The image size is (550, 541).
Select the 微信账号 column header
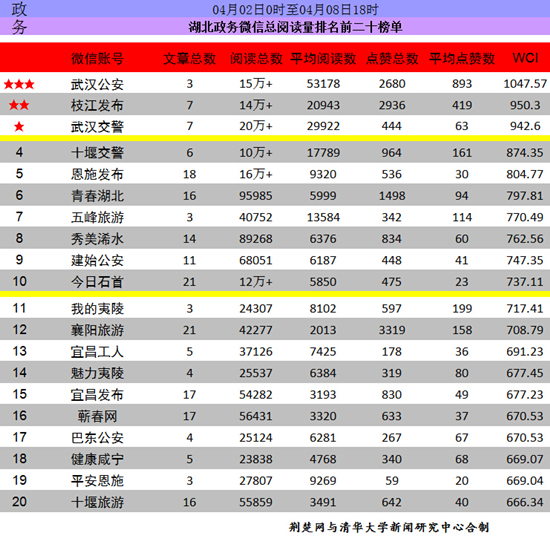pos(97,59)
